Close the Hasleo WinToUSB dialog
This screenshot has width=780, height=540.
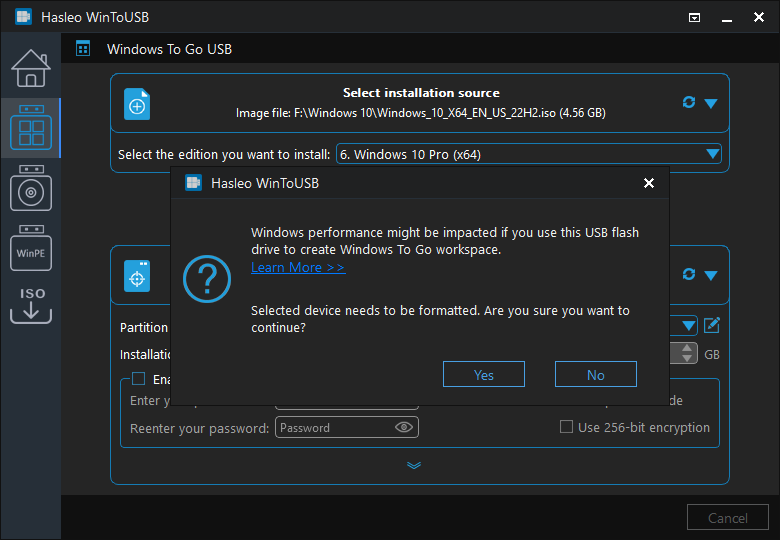(x=649, y=183)
